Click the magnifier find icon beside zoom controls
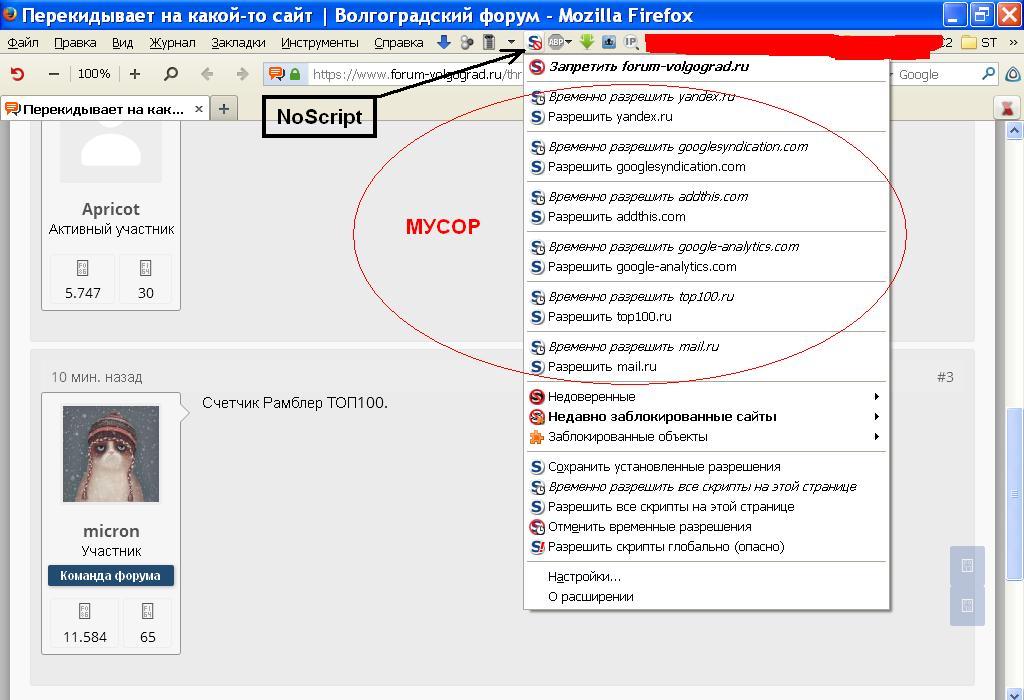The height and width of the screenshot is (700, 1024). pos(170,74)
